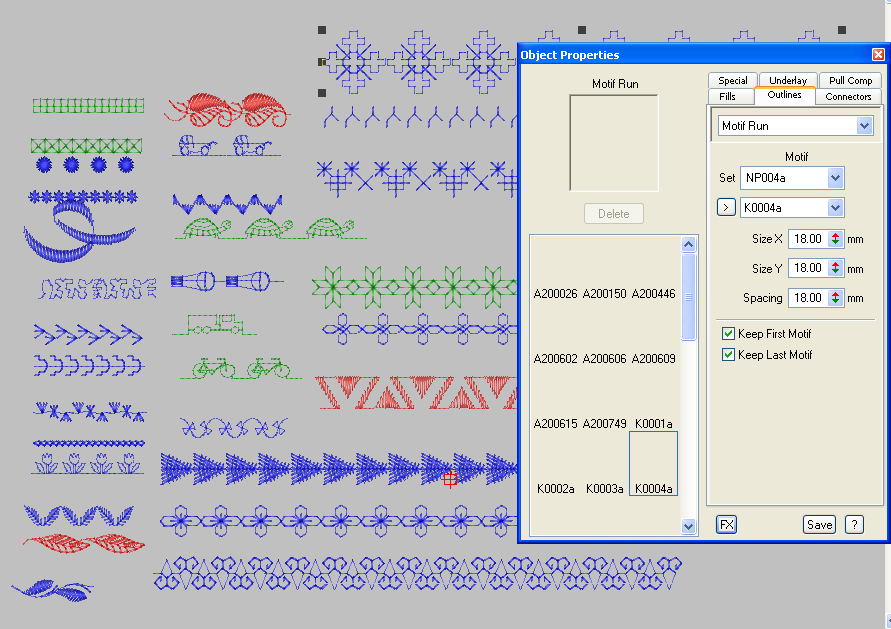Select the blue tulip flower motif row
This screenshot has width=891, height=629.
click(88, 464)
